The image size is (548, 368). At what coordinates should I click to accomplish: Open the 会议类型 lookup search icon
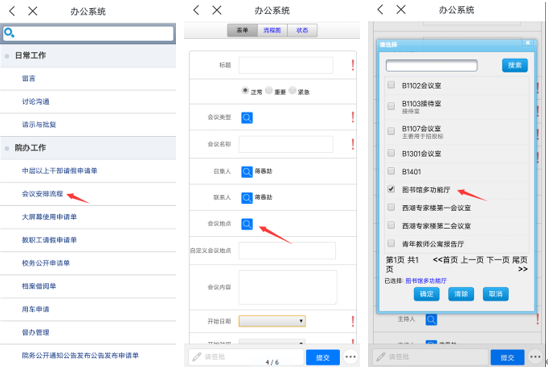click(x=247, y=118)
